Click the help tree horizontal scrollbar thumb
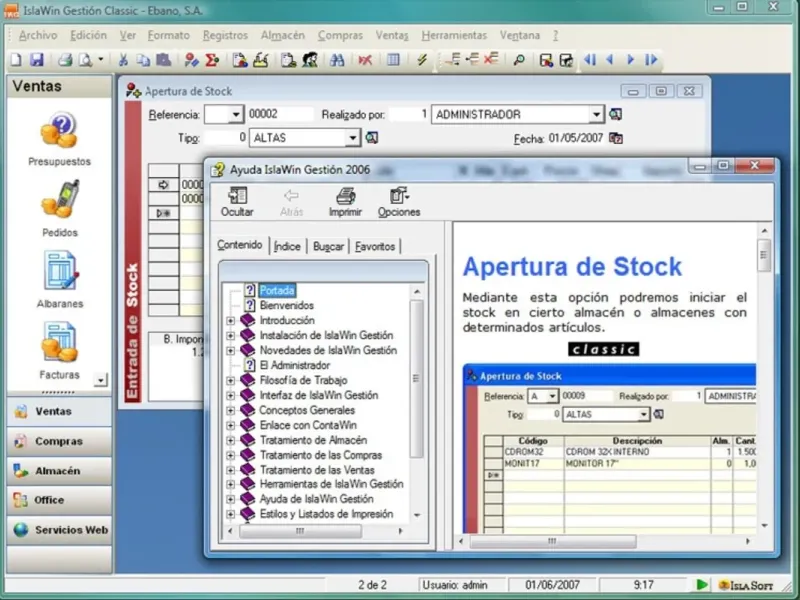The height and width of the screenshot is (600, 800). click(x=301, y=531)
